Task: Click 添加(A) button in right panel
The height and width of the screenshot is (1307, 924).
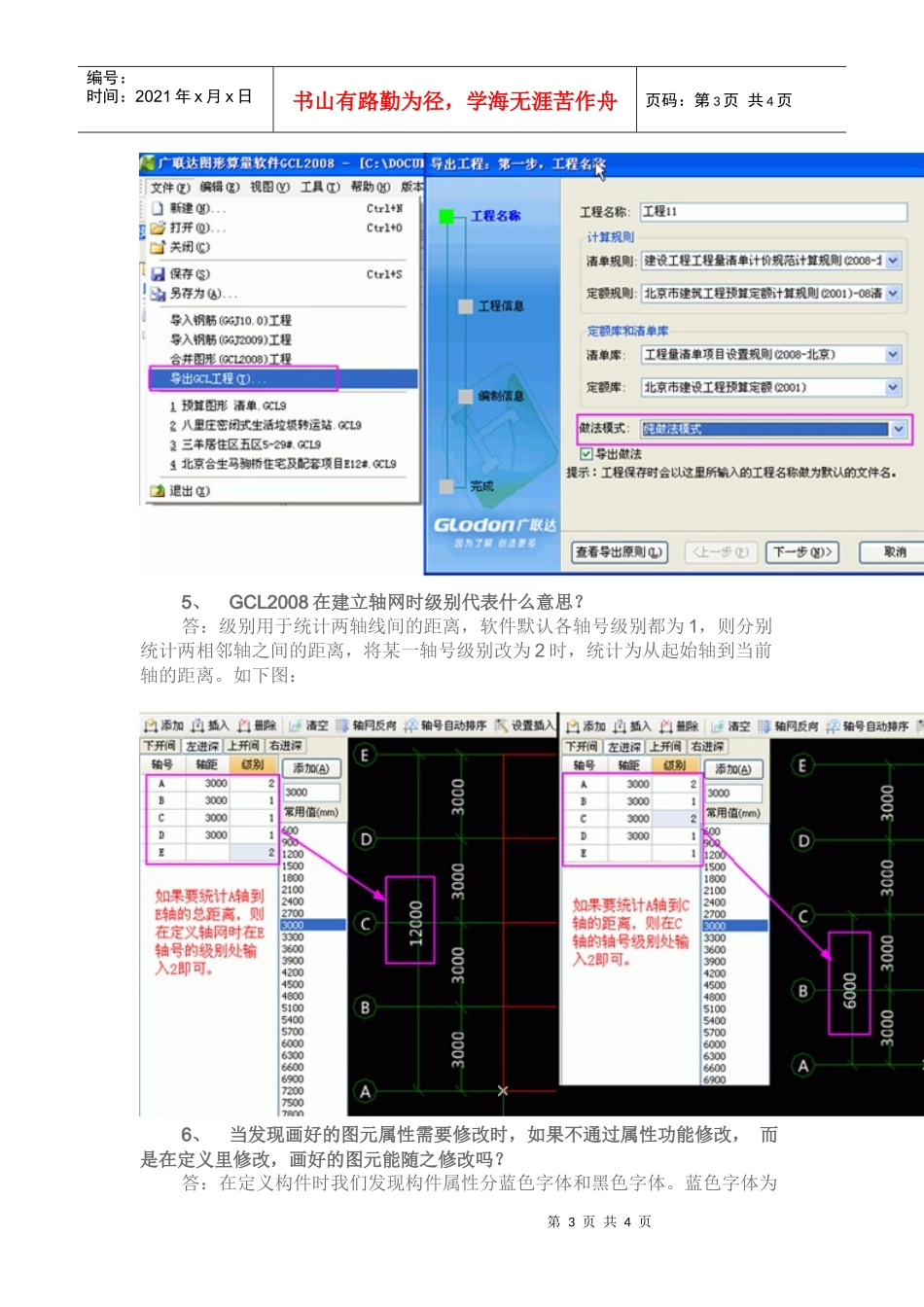Action: point(733,769)
